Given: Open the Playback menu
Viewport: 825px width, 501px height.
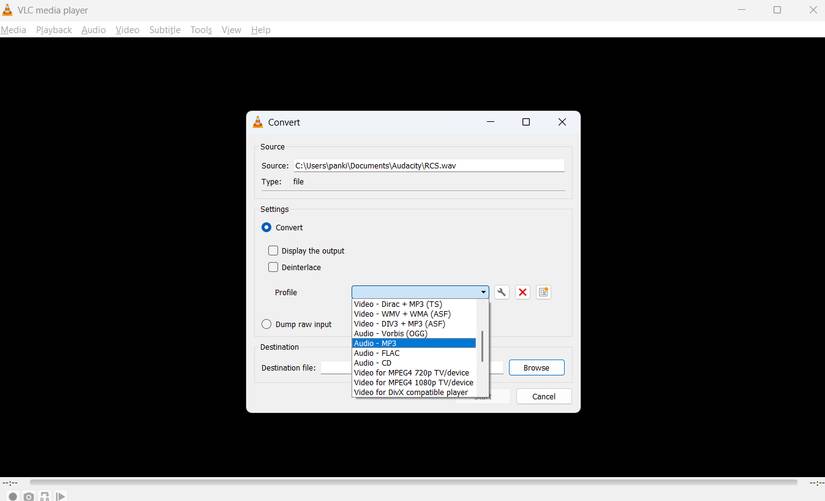Looking at the screenshot, I should [x=54, y=30].
